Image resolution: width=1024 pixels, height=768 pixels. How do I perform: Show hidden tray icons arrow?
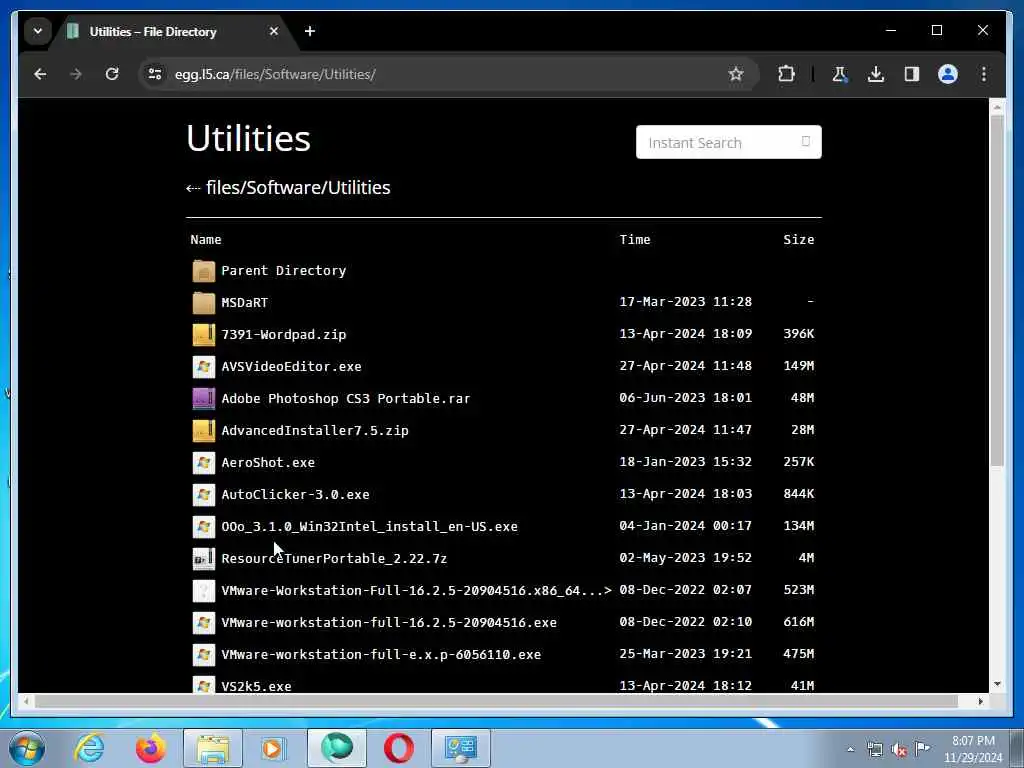(x=850, y=749)
